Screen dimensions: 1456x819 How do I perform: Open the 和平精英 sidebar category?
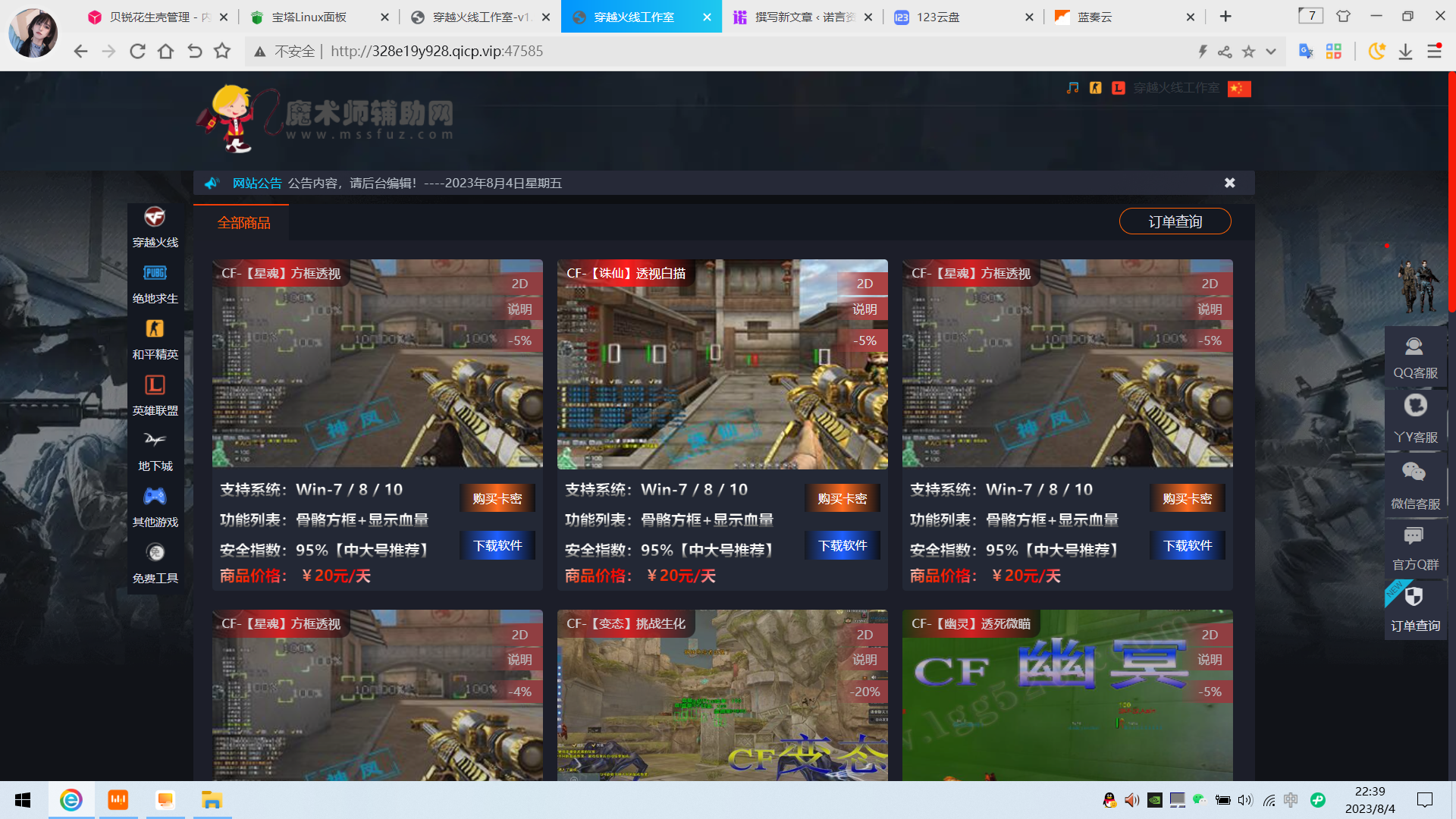[x=155, y=340]
